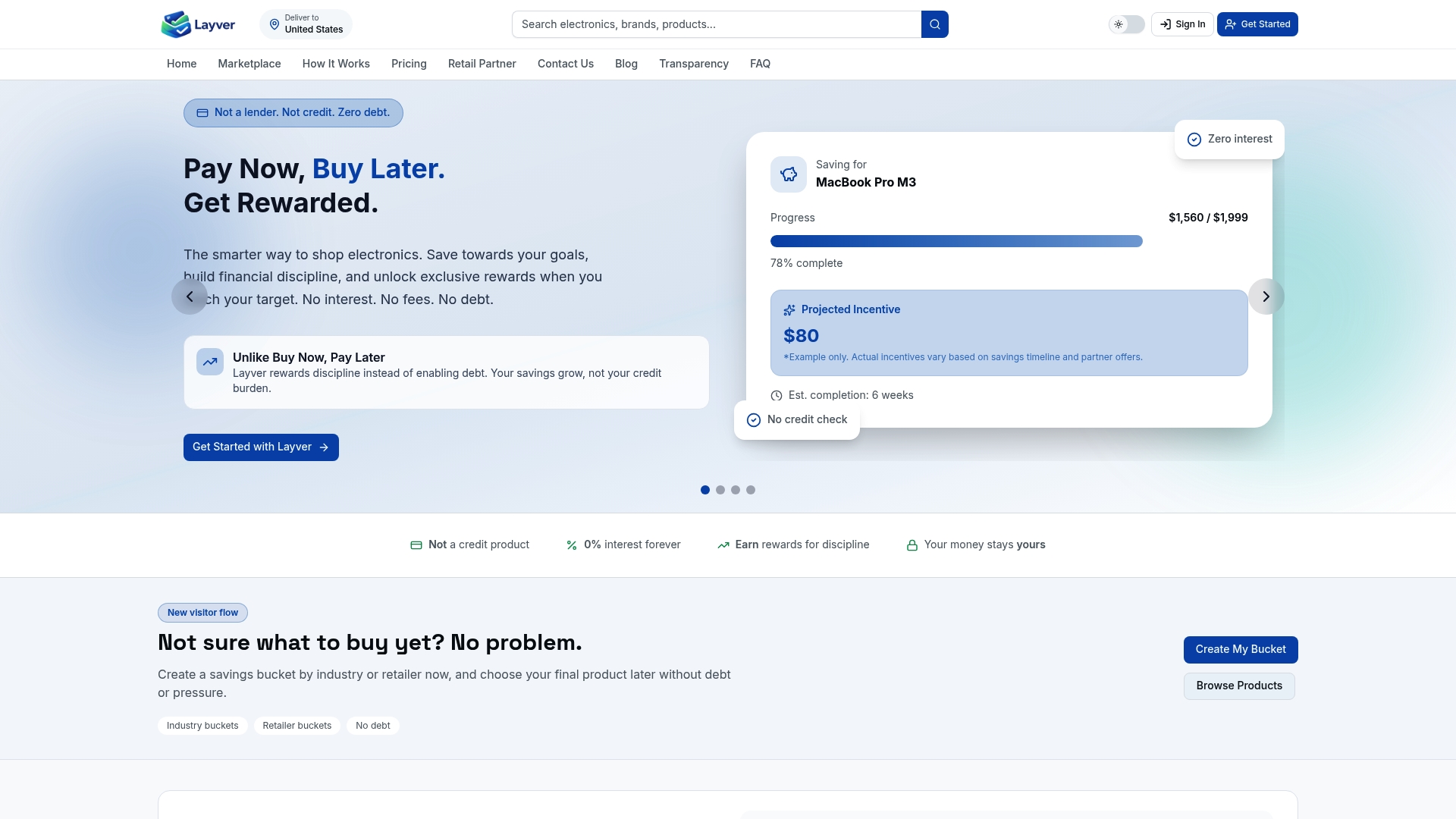This screenshot has width=1456, height=819.
Task: Click the MacBook Pro M3 savings progress bar
Action: point(1009,241)
